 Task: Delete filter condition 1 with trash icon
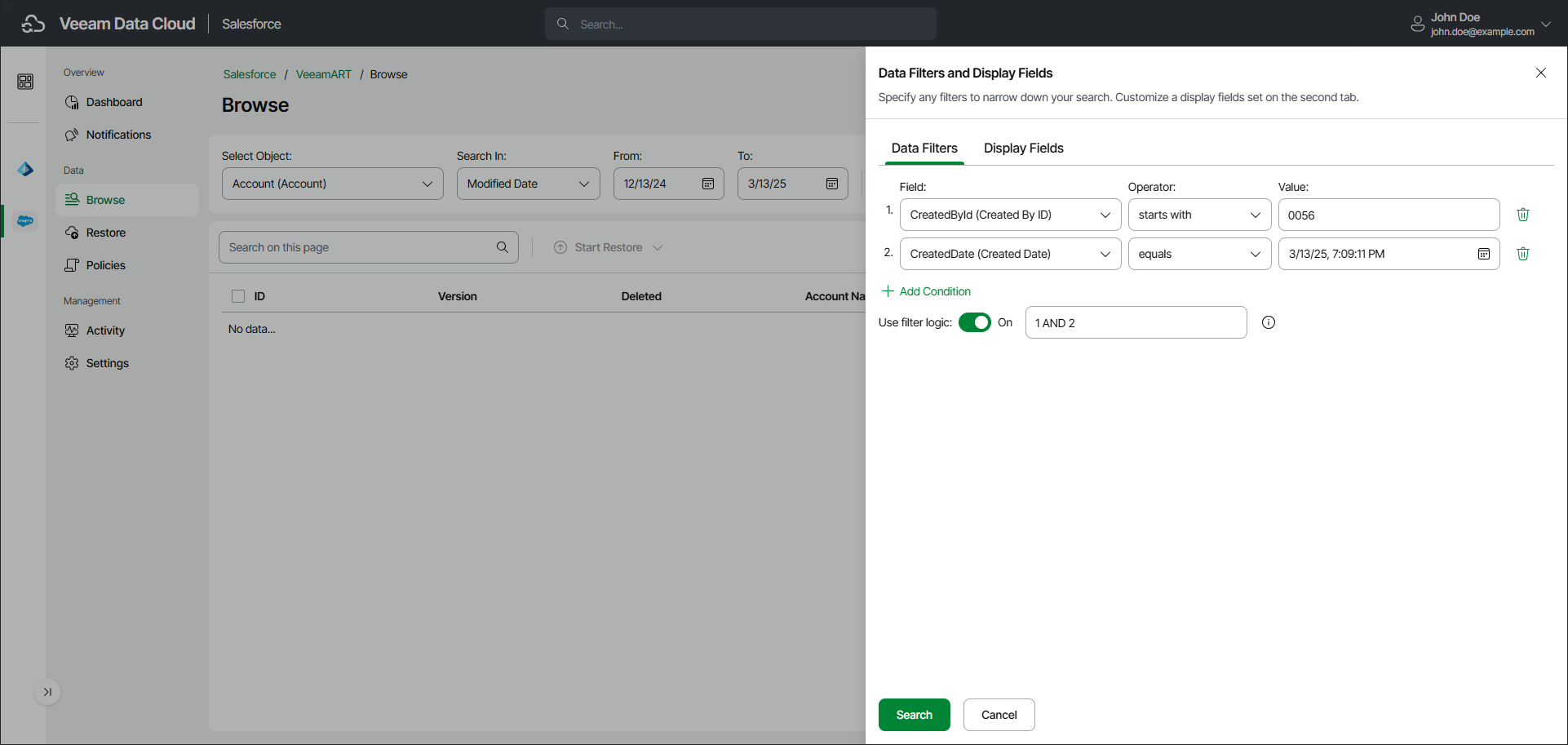[x=1523, y=215]
